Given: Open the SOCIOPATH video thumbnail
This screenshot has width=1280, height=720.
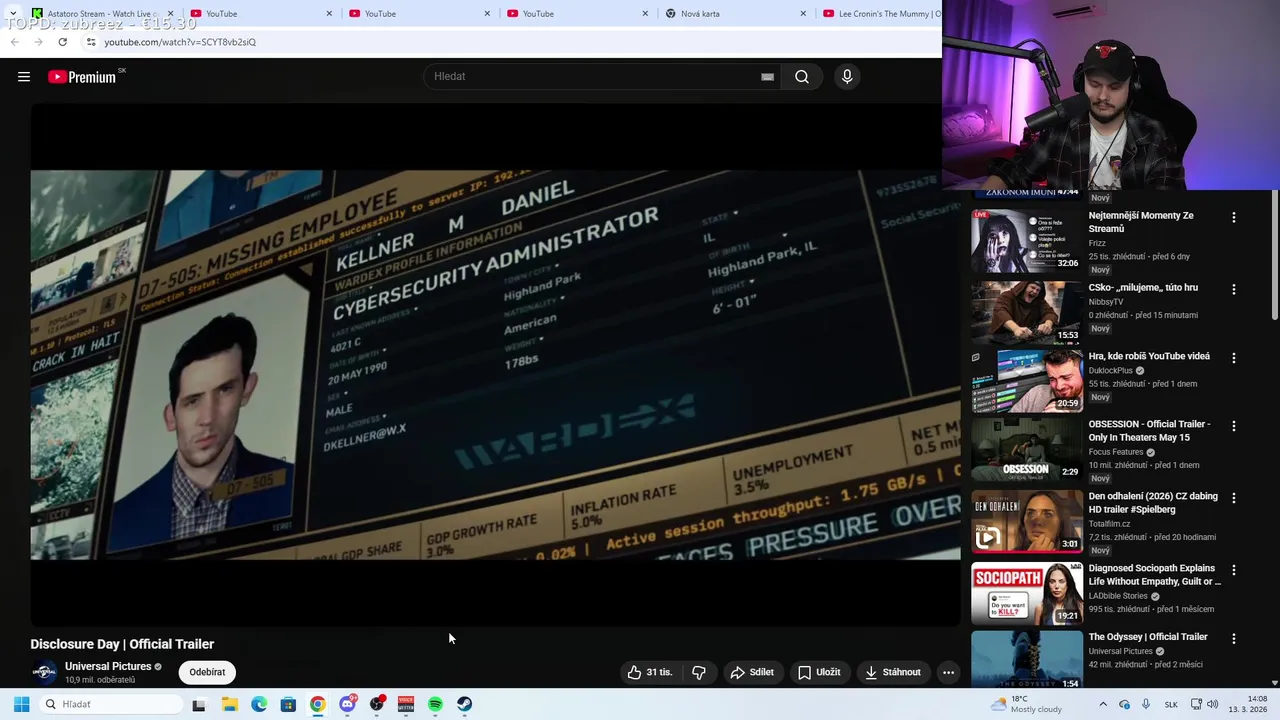Looking at the screenshot, I should [1027, 593].
